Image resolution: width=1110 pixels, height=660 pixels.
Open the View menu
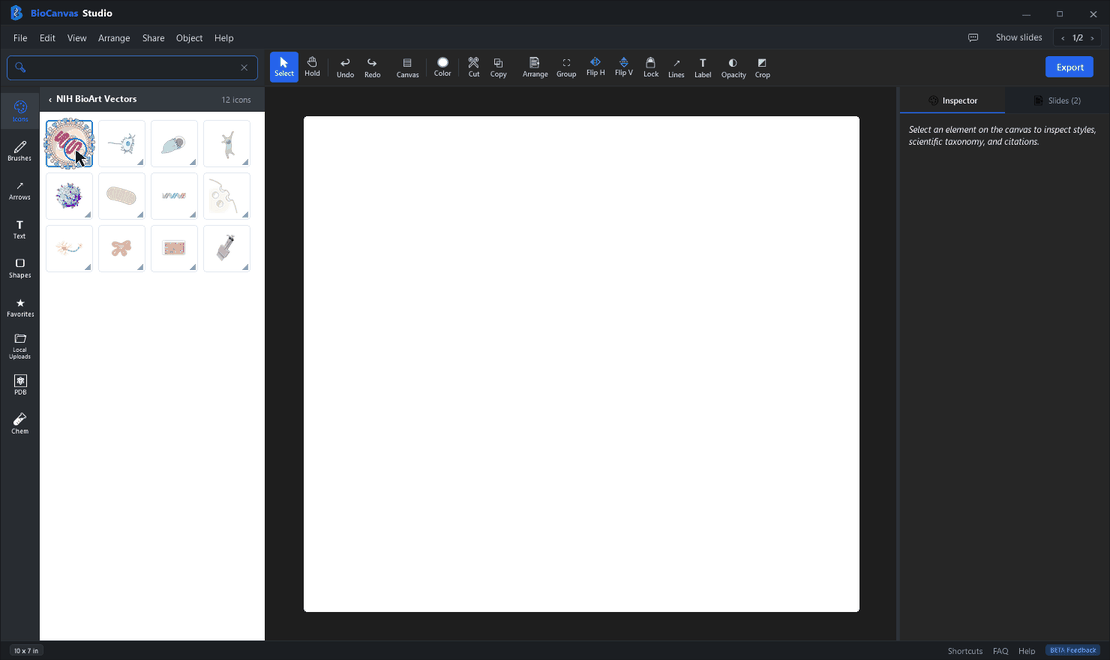[x=76, y=38]
